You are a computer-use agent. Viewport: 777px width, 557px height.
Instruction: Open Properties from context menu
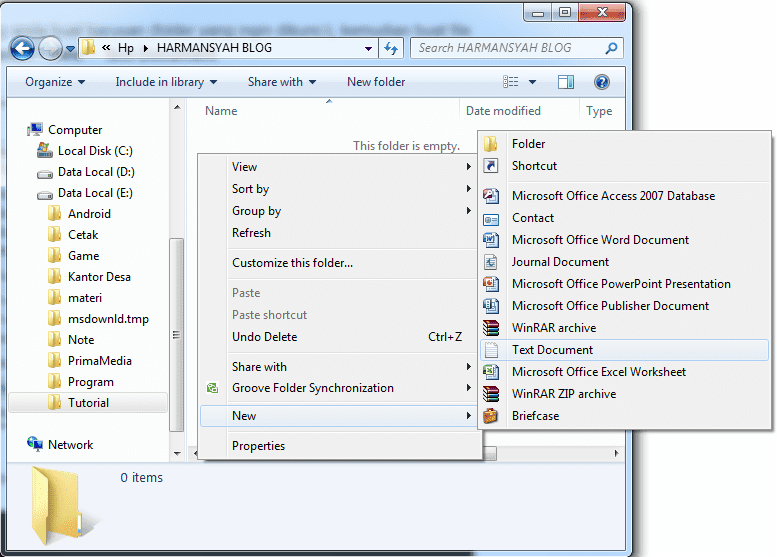tap(340, 446)
